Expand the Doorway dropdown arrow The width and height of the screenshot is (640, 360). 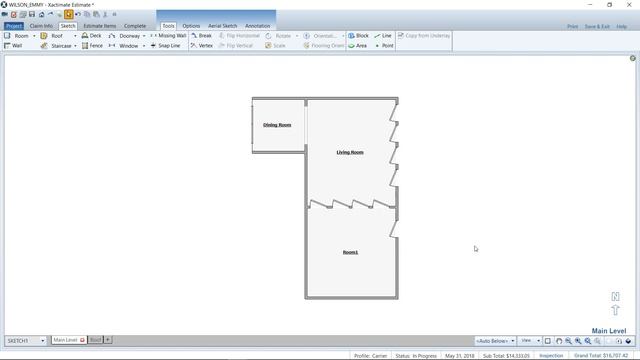pos(144,36)
